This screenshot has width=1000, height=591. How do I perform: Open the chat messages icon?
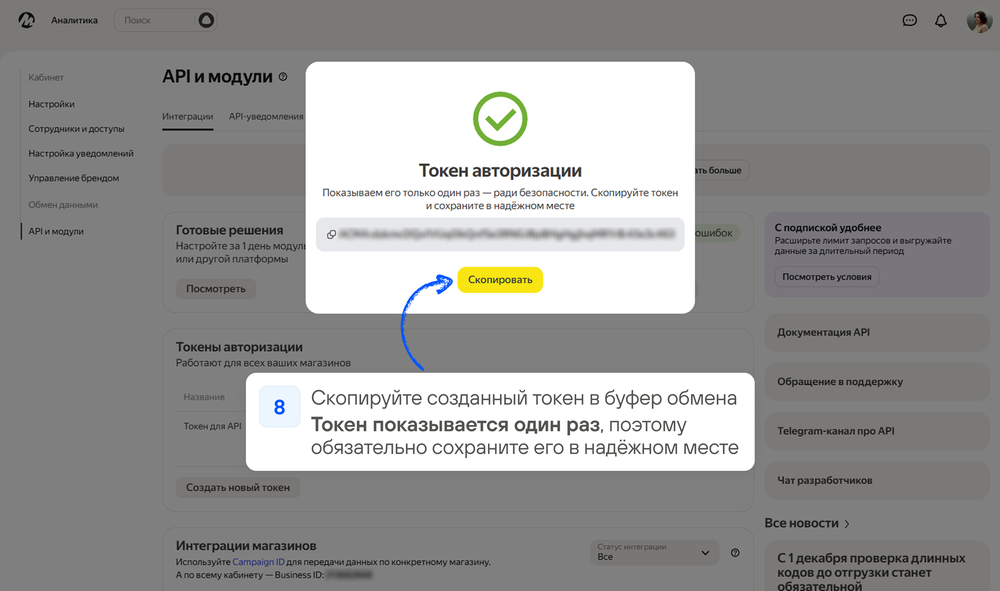click(x=909, y=20)
